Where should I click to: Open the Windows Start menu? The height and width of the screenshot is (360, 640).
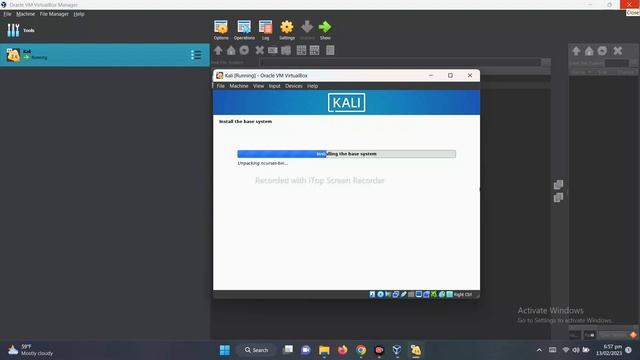tap(225, 350)
